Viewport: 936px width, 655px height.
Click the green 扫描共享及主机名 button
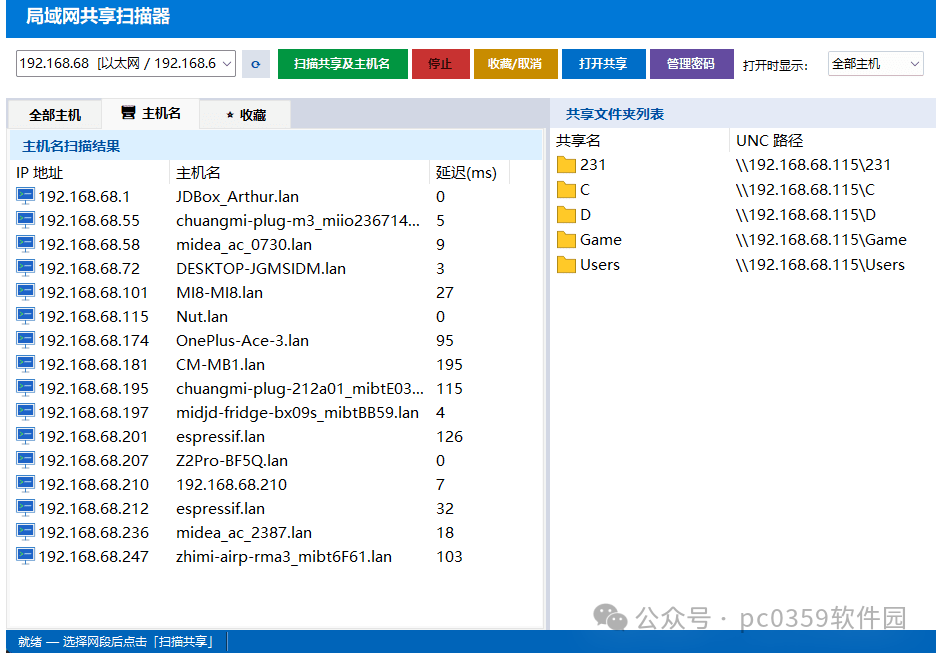click(342, 64)
